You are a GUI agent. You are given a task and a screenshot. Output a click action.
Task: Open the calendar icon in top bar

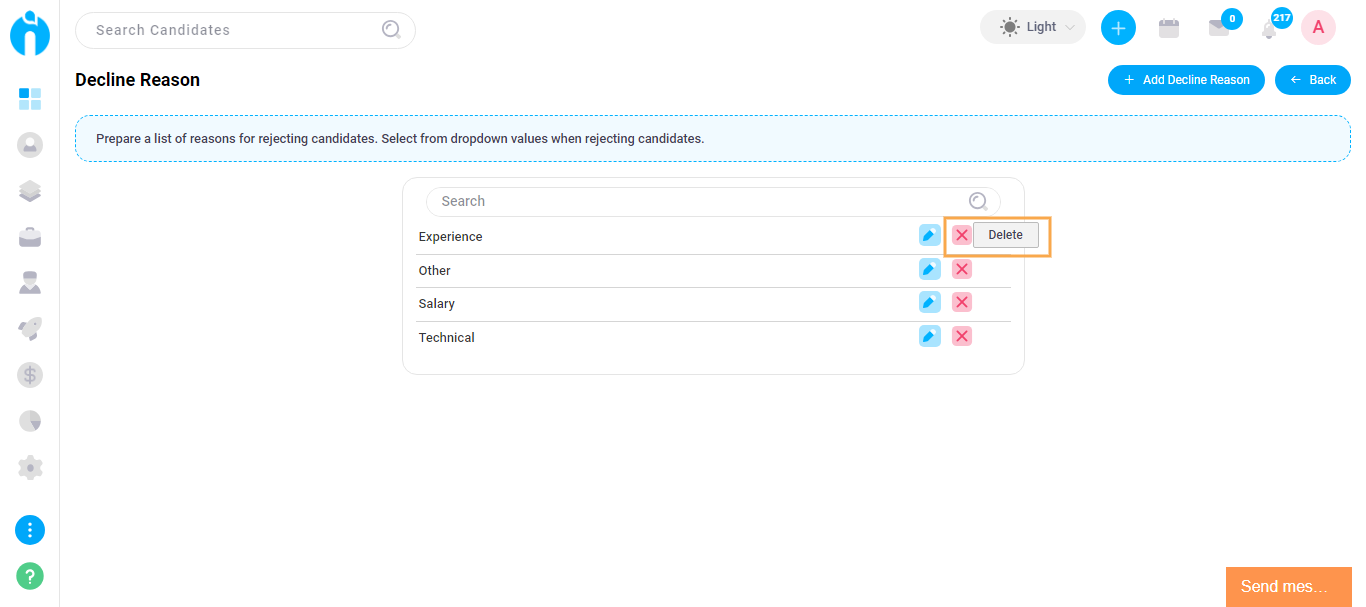1168,28
